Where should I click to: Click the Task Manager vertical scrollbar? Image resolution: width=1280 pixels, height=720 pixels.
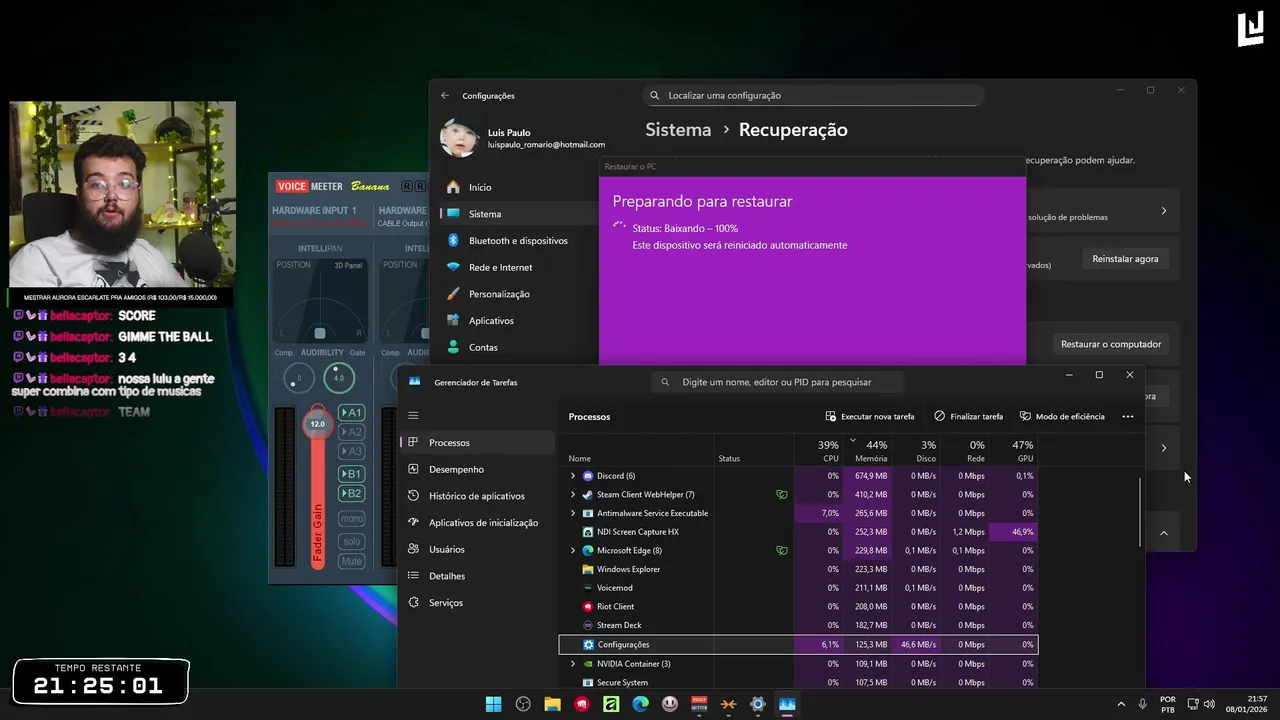[1140, 512]
